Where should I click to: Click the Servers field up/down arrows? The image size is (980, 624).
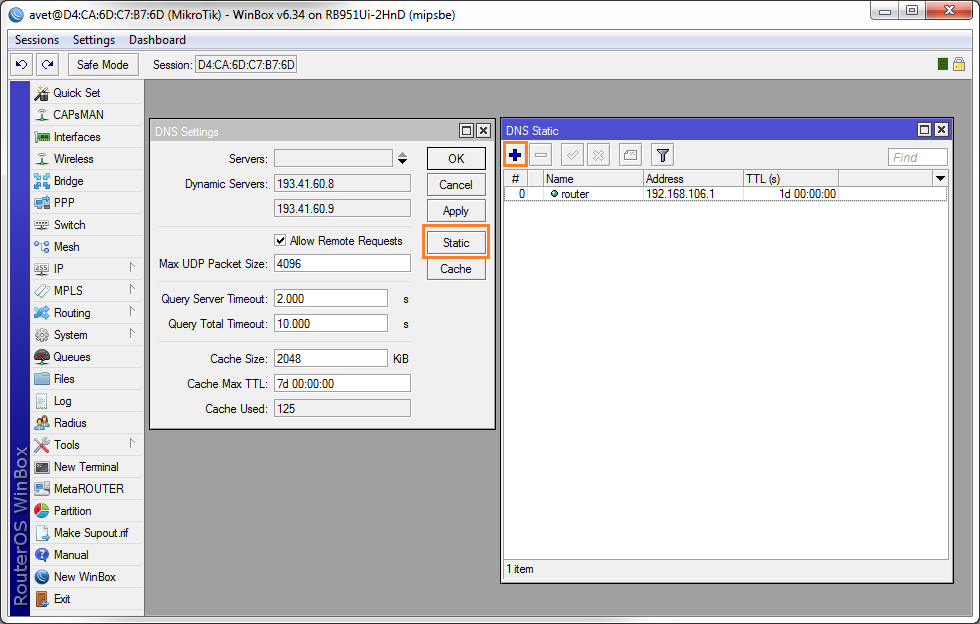click(402, 158)
